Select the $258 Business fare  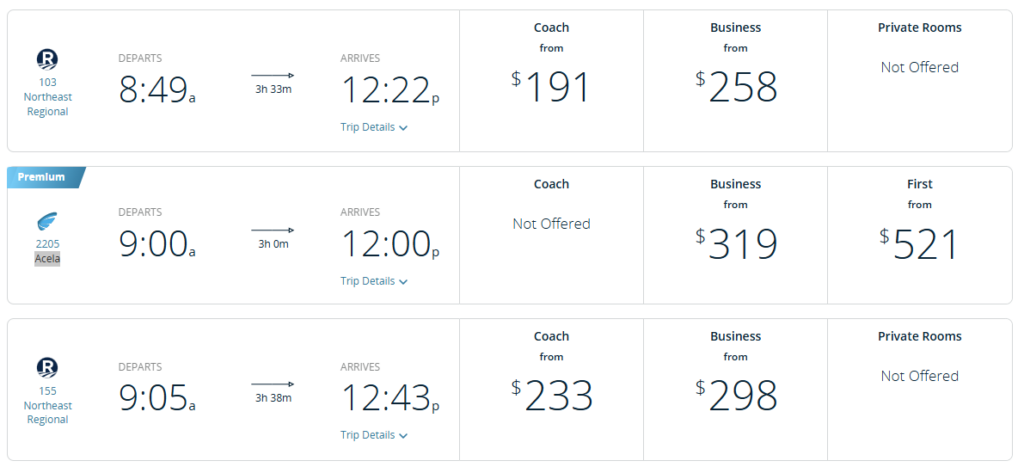click(x=735, y=87)
